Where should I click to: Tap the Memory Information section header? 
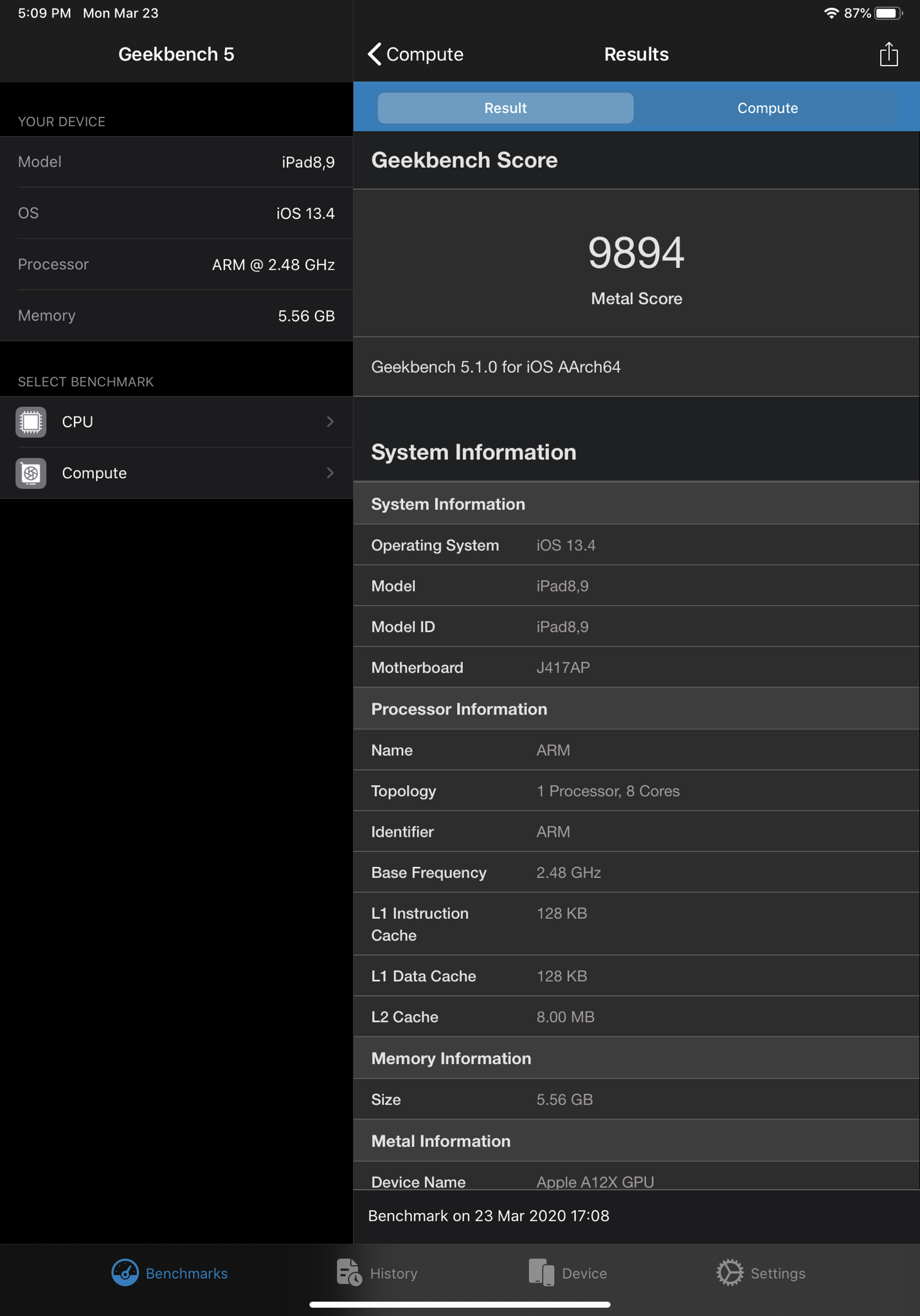636,1058
